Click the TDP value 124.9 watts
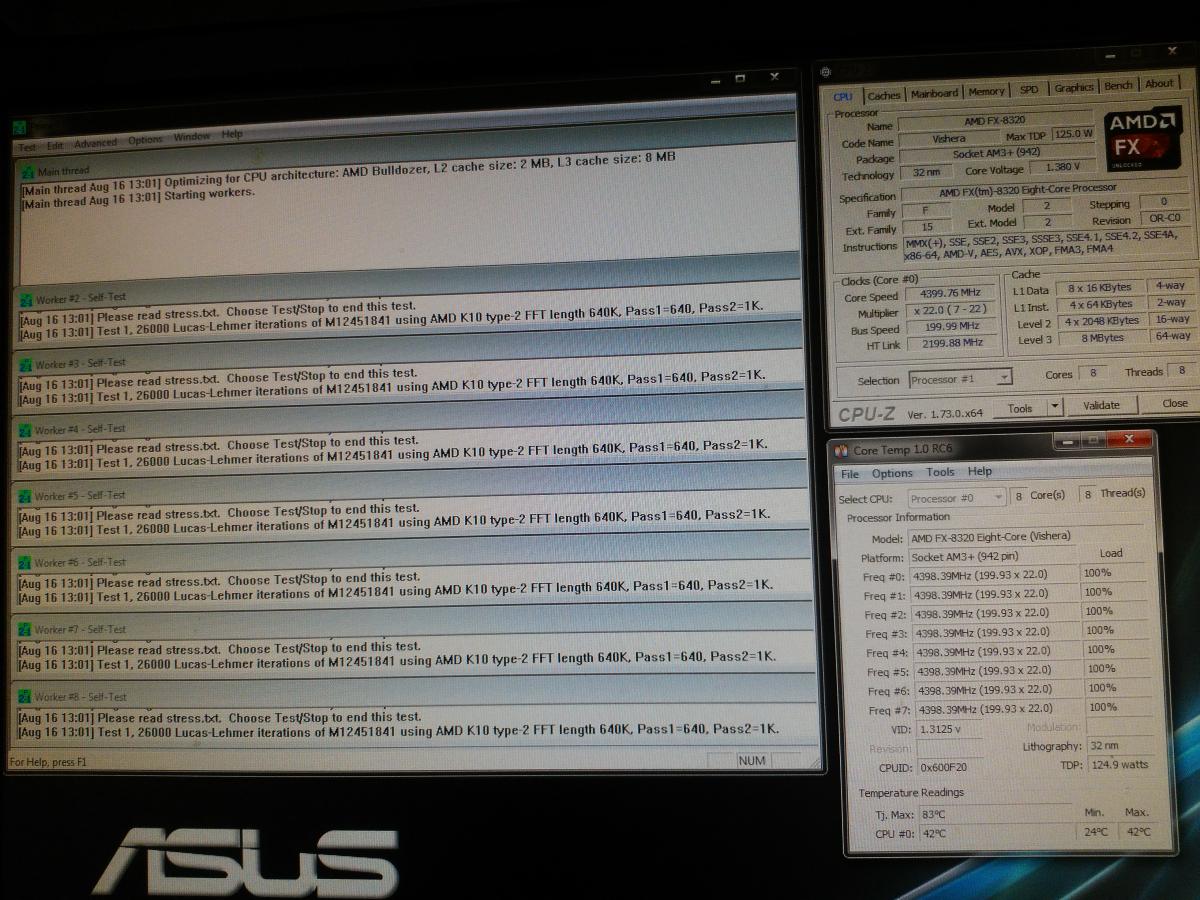The width and height of the screenshot is (1200, 900). coord(1118,765)
